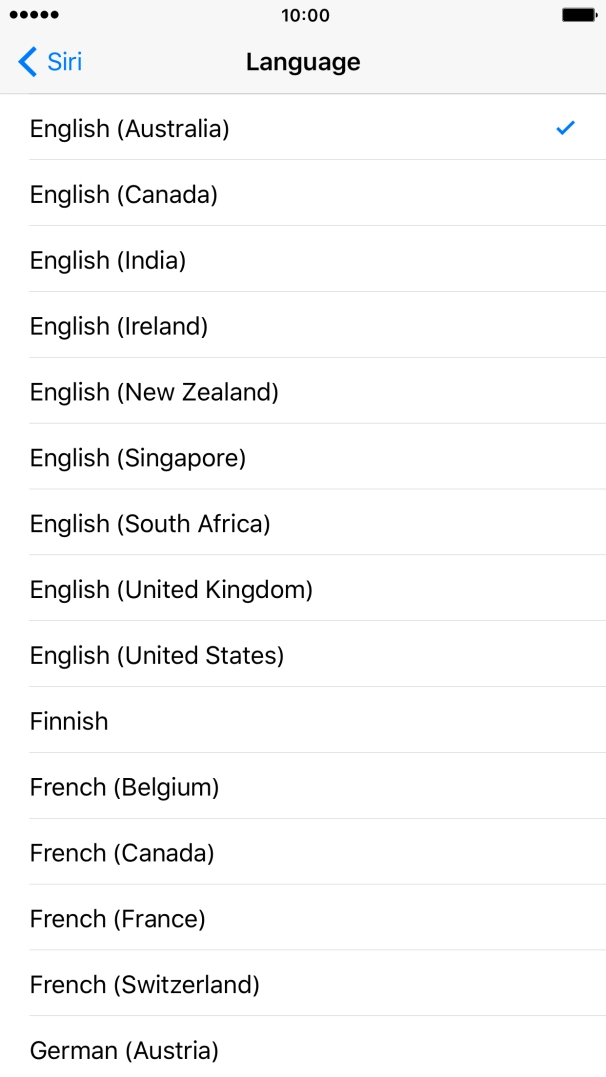Image resolution: width=606 pixels, height=1077 pixels.
Task: Select French (France)
Action: point(119,919)
